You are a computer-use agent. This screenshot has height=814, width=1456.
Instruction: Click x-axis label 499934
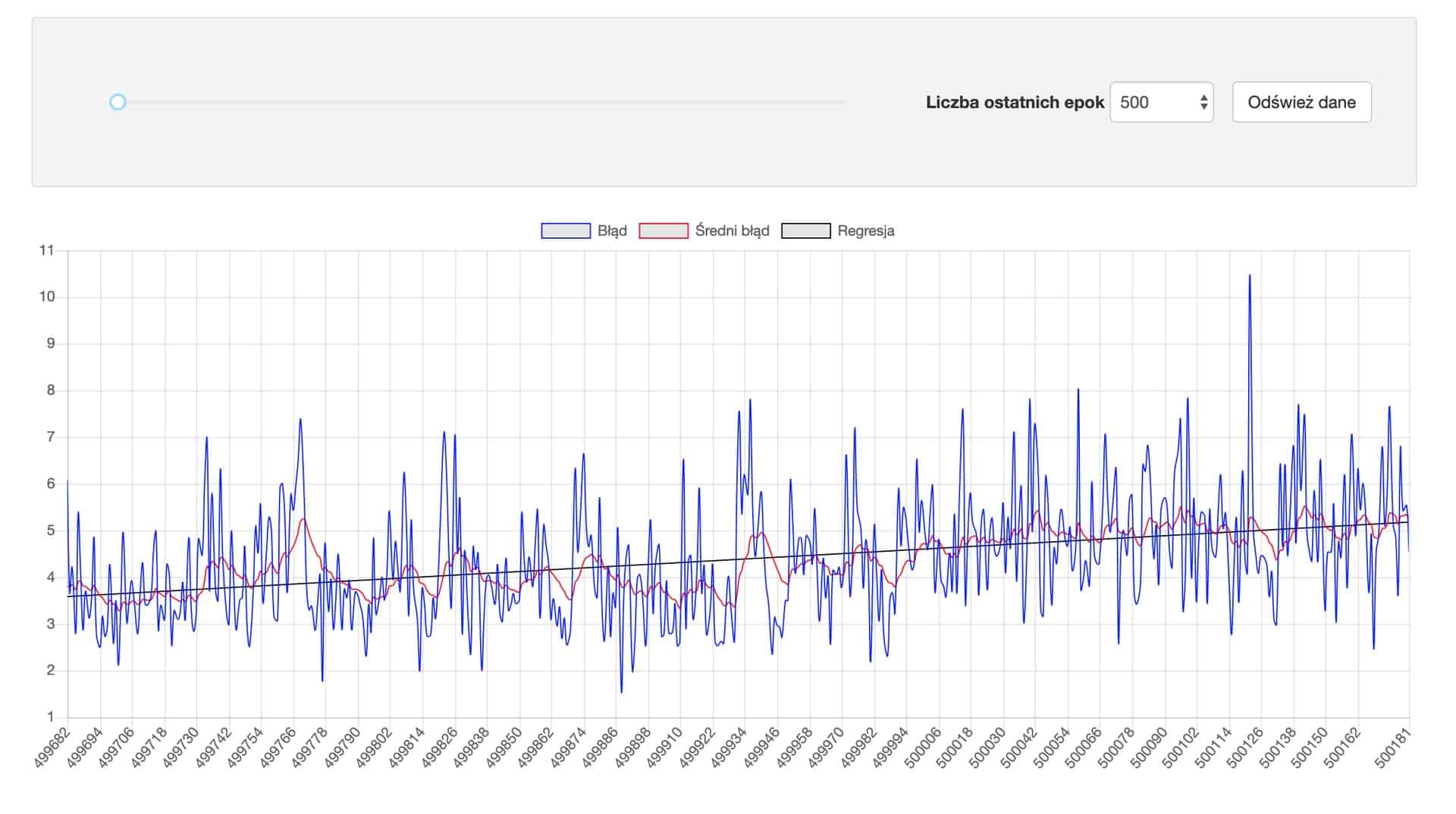click(x=729, y=747)
